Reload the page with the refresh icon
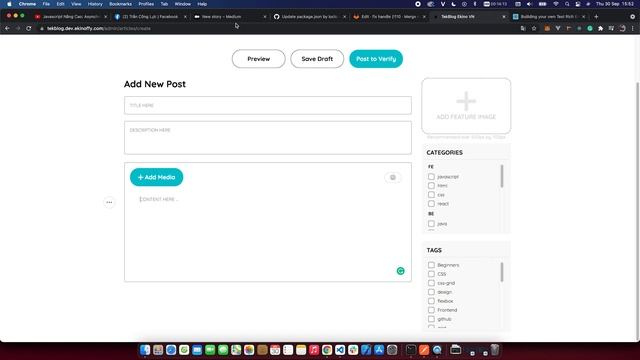 [x=29, y=29]
